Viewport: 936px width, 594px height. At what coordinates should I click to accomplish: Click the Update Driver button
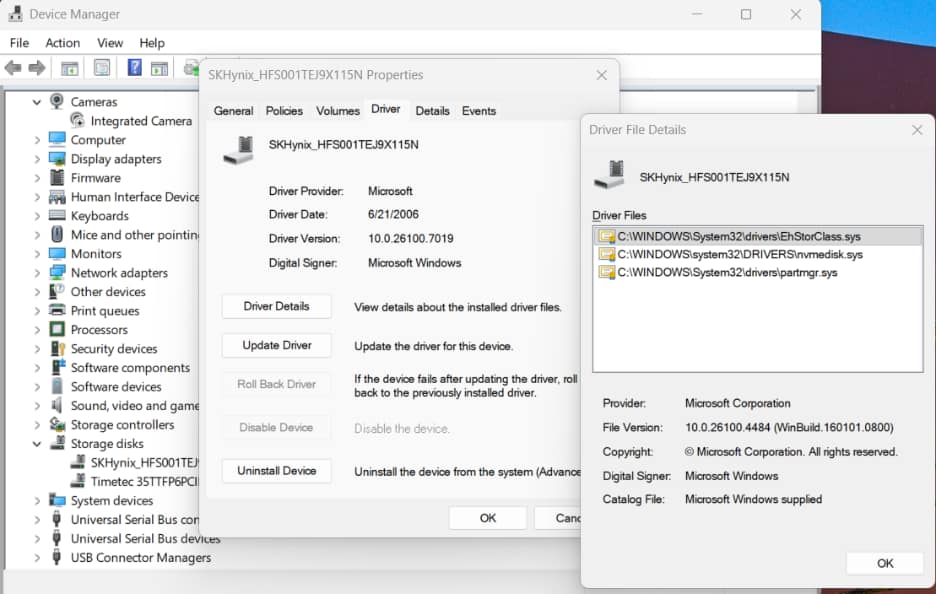[276, 345]
